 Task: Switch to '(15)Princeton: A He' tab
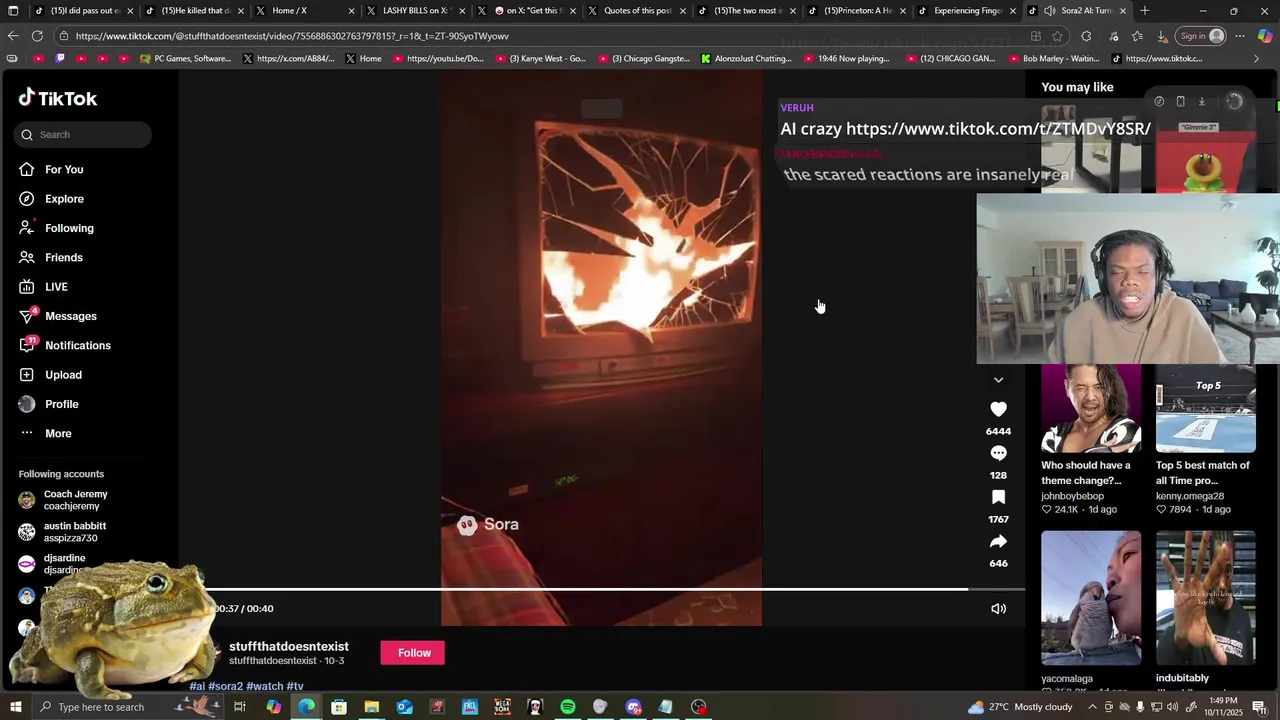click(855, 11)
